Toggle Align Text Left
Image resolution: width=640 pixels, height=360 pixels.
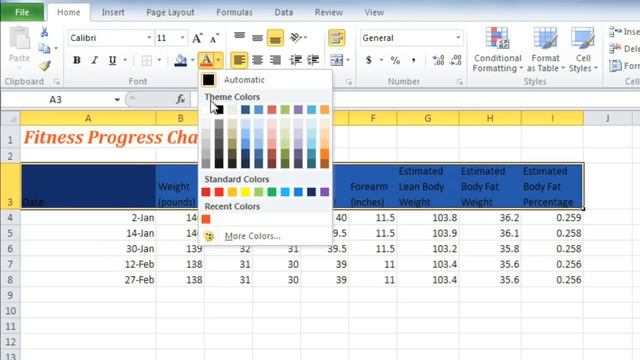(x=239, y=60)
